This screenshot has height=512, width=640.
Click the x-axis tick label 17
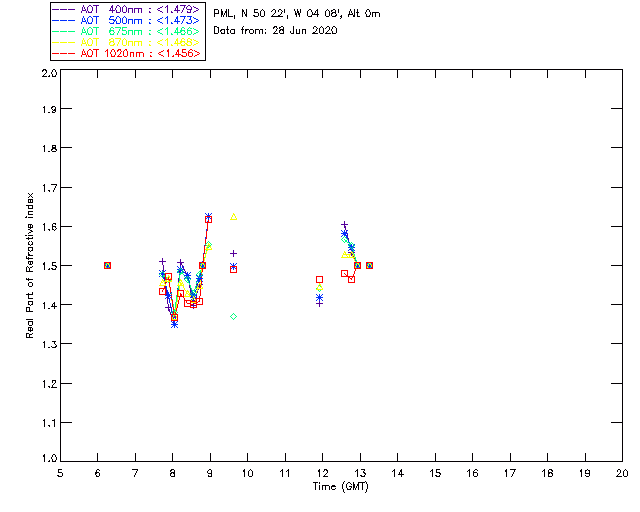point(510,473)
